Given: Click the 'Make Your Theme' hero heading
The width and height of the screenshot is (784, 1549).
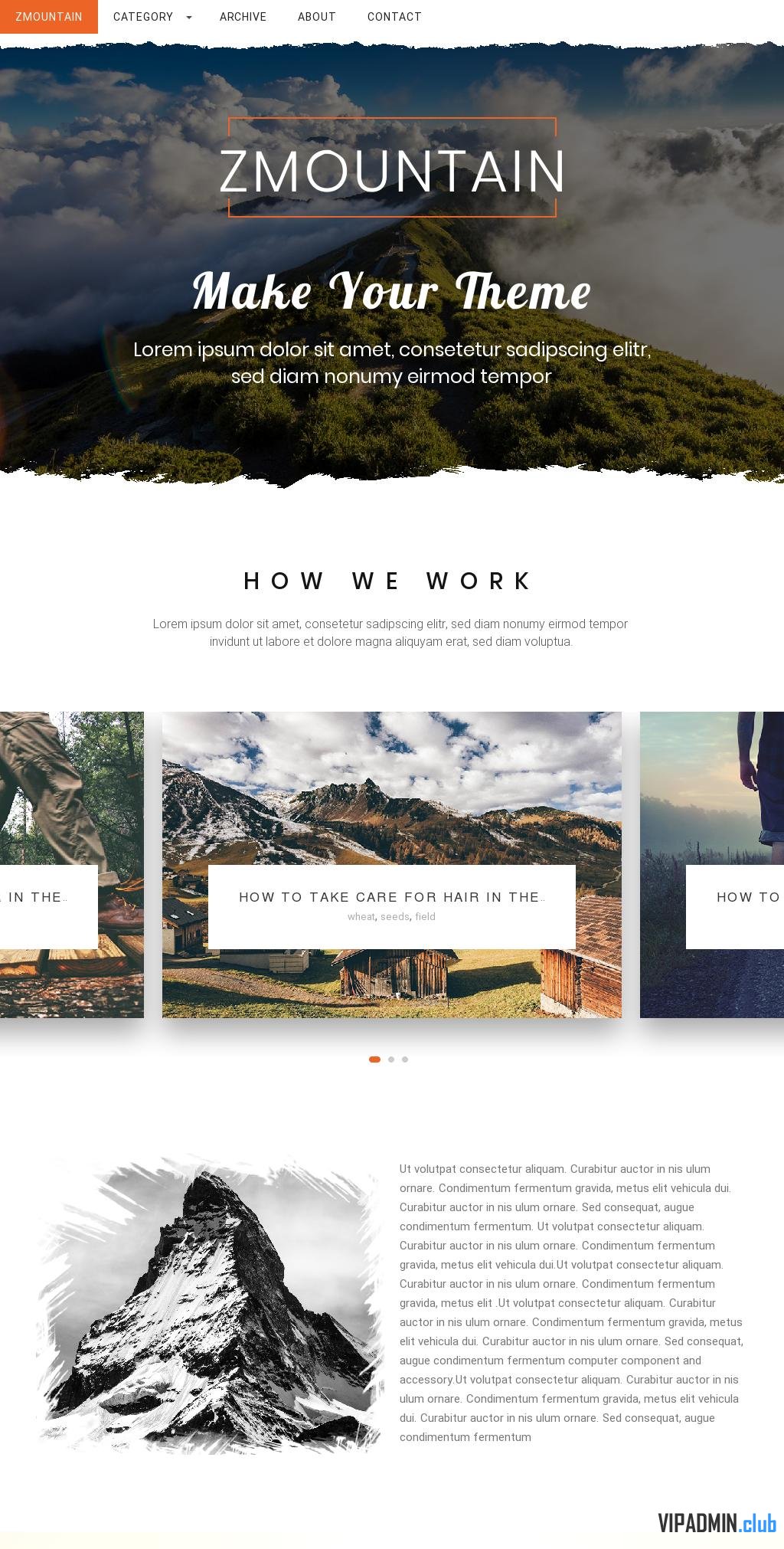Looking at the screenshot, I should click(392, 292).
